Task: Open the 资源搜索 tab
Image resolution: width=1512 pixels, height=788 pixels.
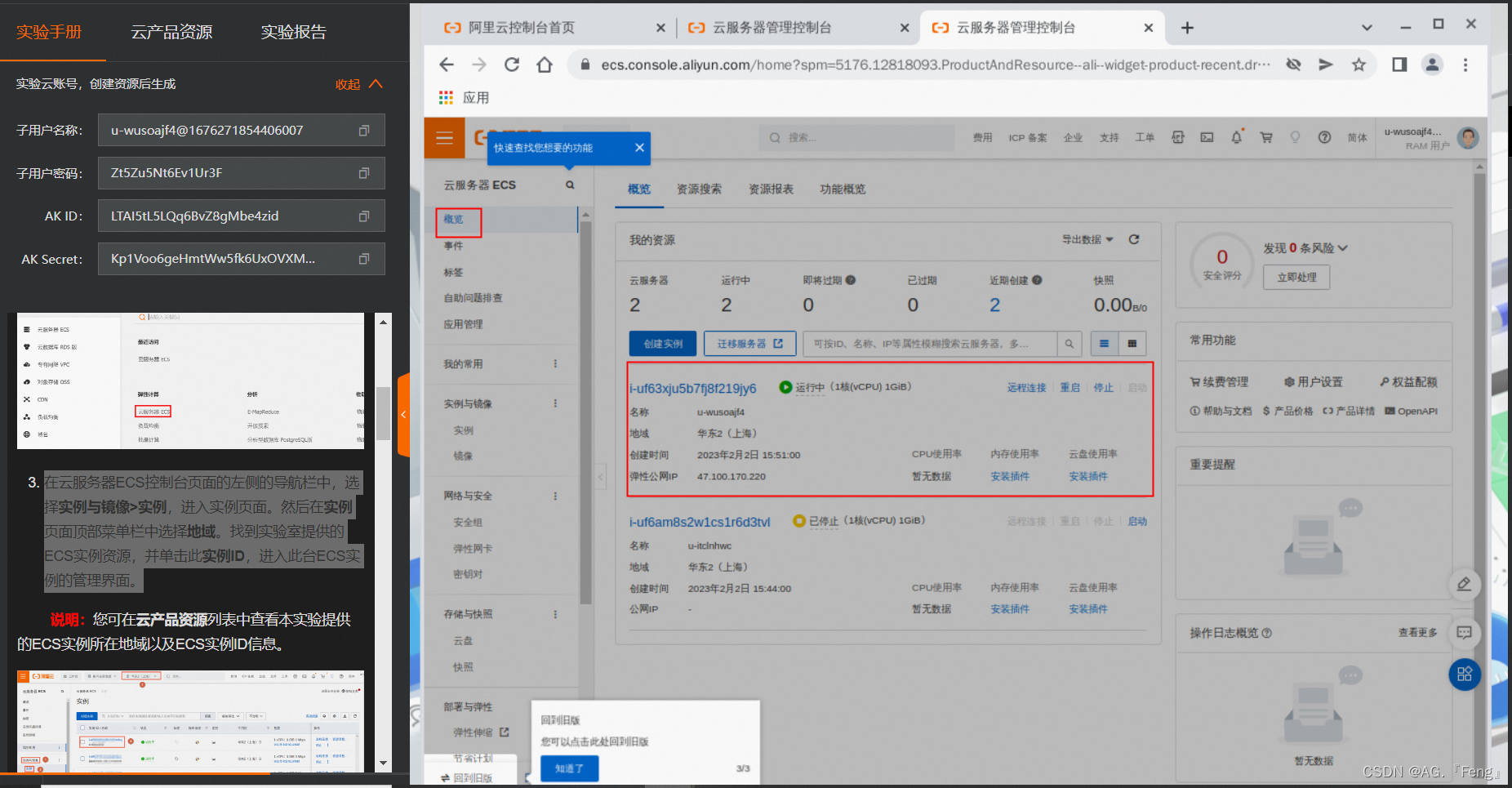Action: click(x=699, y=189)
